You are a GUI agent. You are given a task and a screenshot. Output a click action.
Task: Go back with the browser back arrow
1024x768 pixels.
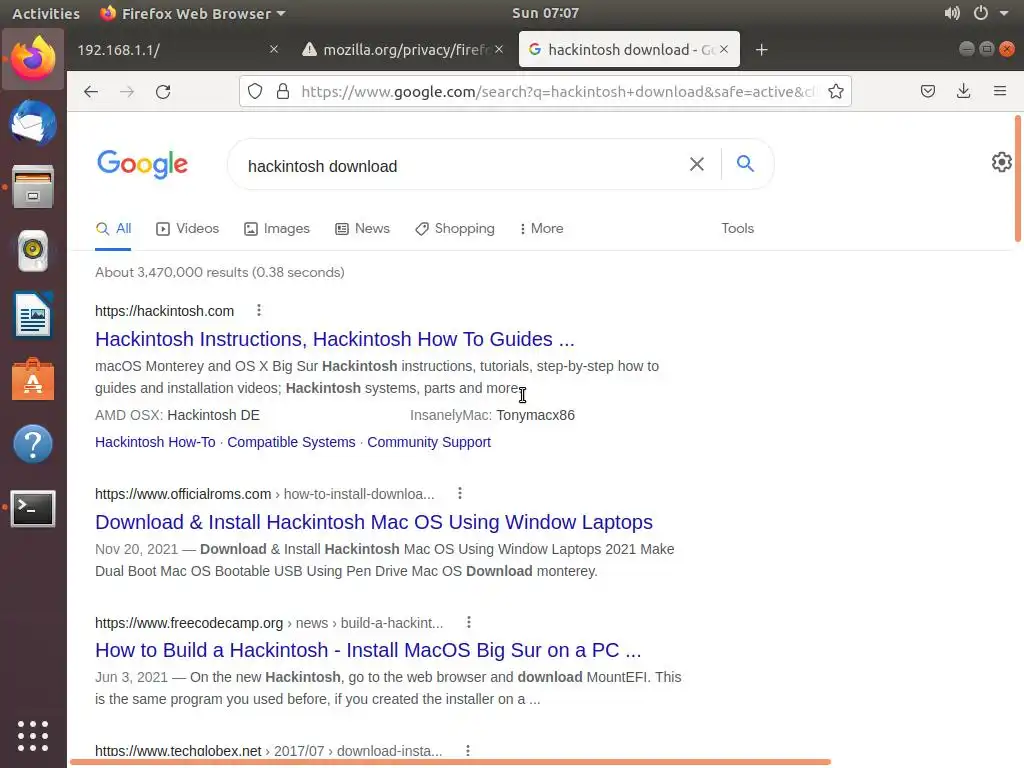click(x=91, y=91)
